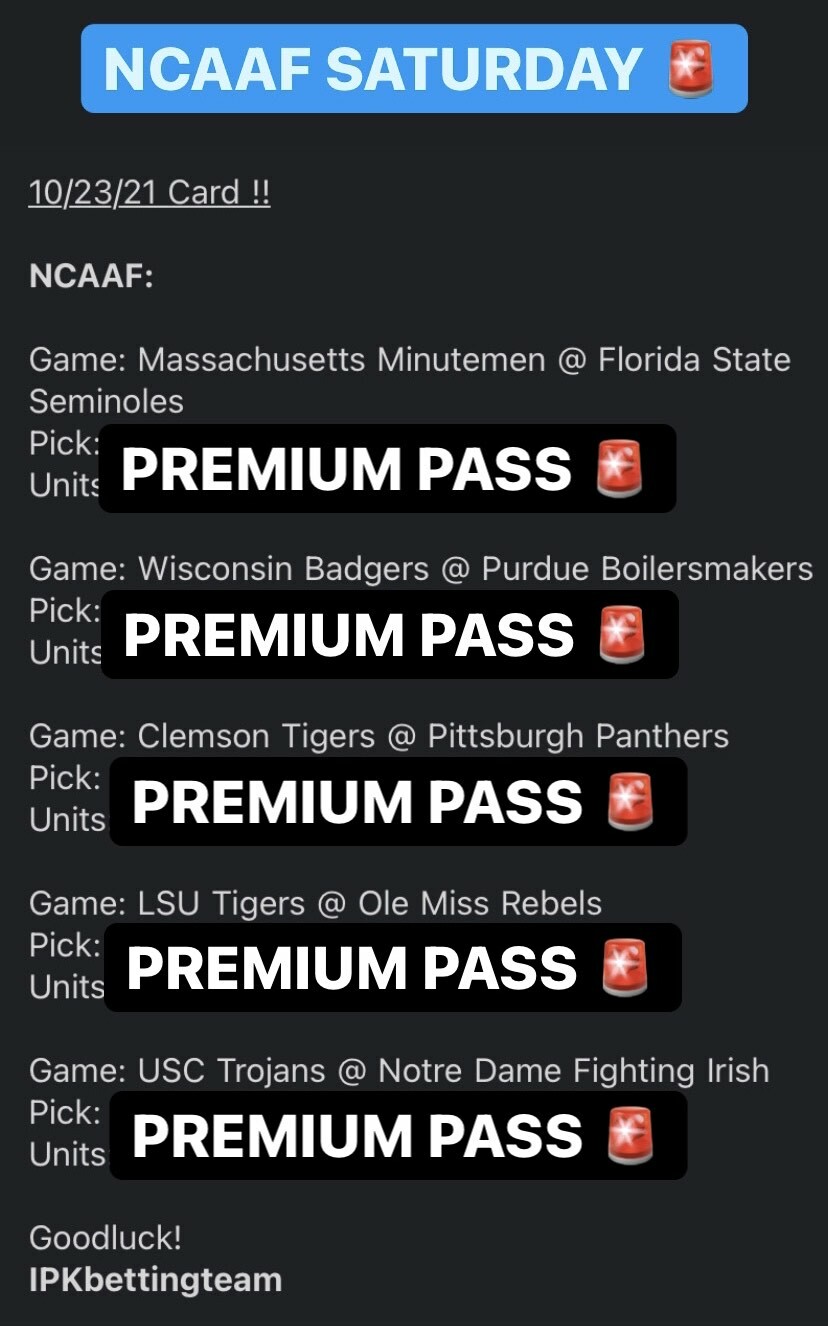Click the siren emoji in the NCAAF SATURDAY banner
828x1326 pixels.
690,69
